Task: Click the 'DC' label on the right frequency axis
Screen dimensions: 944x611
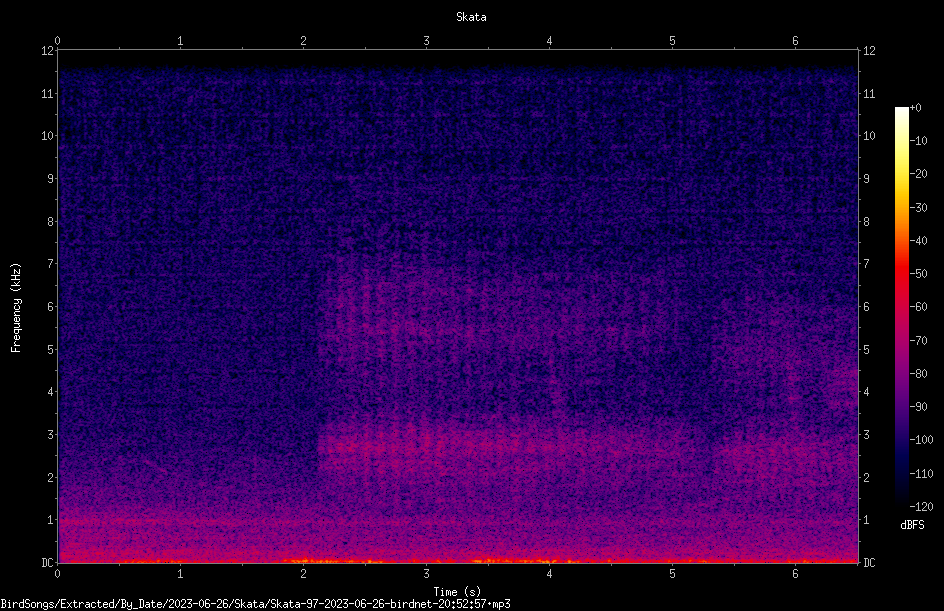Action: click(x=869, y=563)
